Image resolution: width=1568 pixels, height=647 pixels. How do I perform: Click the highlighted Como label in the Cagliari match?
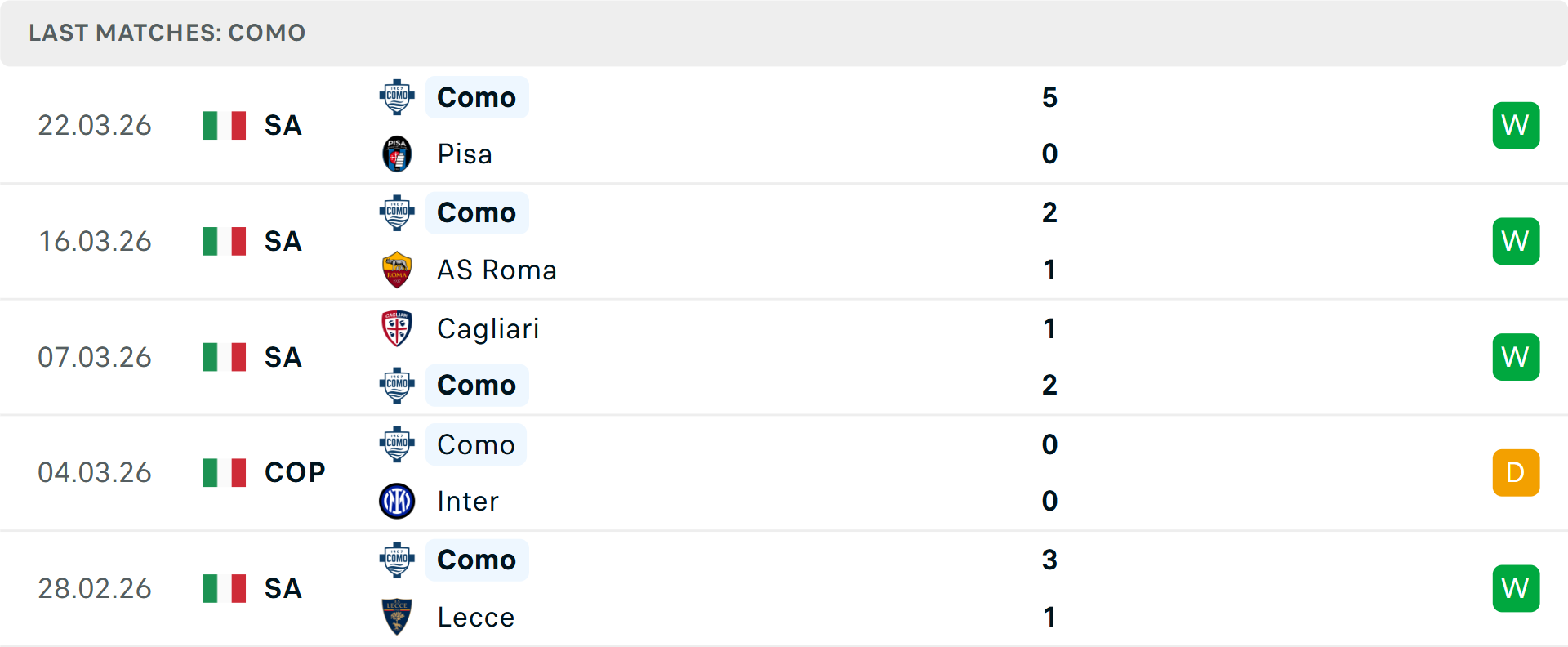477,385
